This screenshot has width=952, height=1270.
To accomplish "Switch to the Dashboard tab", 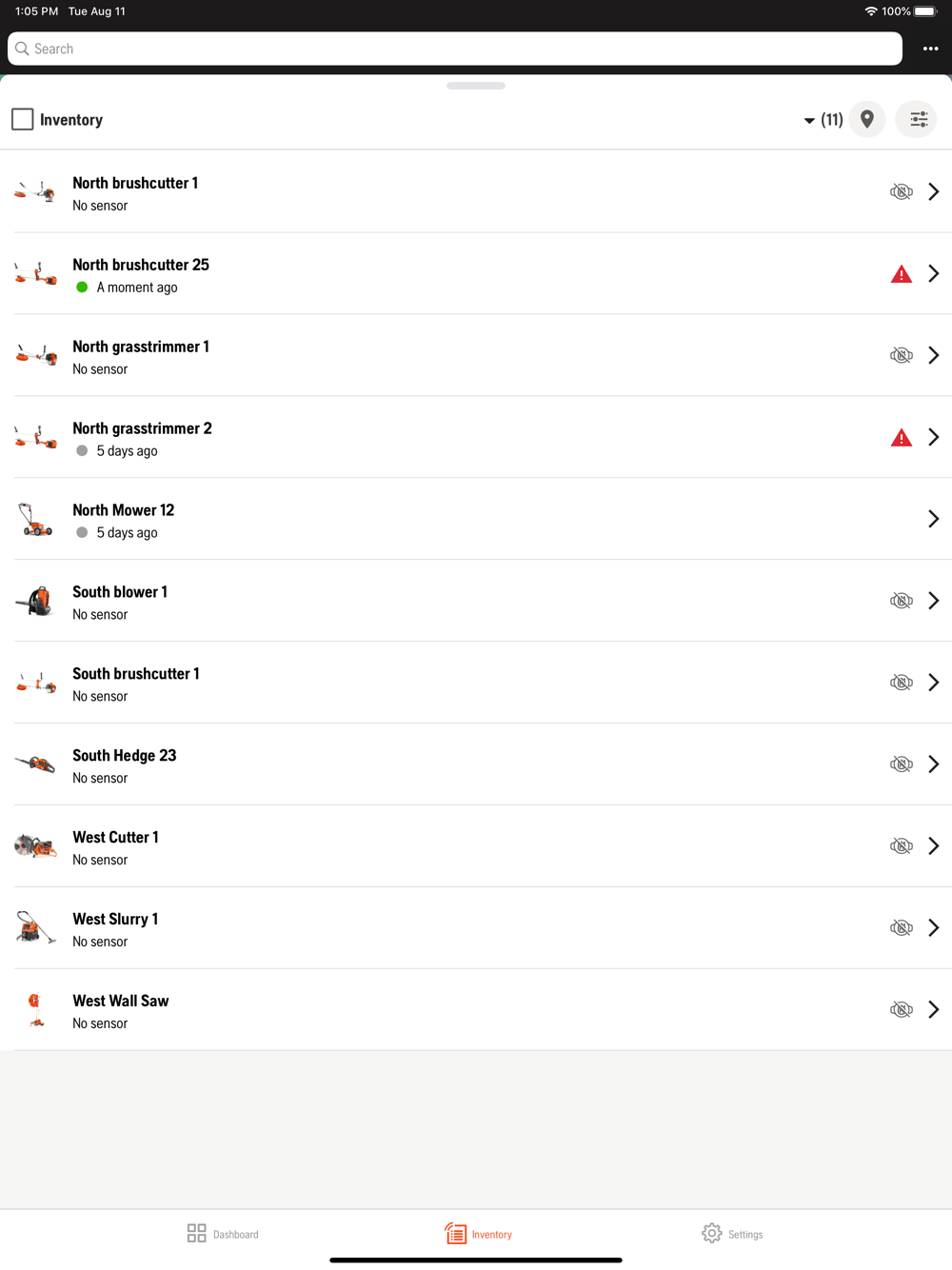I will 223,1234.
